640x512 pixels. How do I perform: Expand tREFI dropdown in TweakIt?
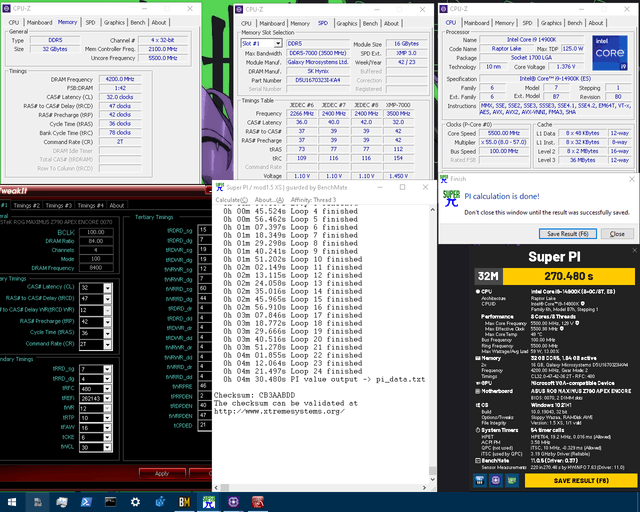tap(107, 398)
